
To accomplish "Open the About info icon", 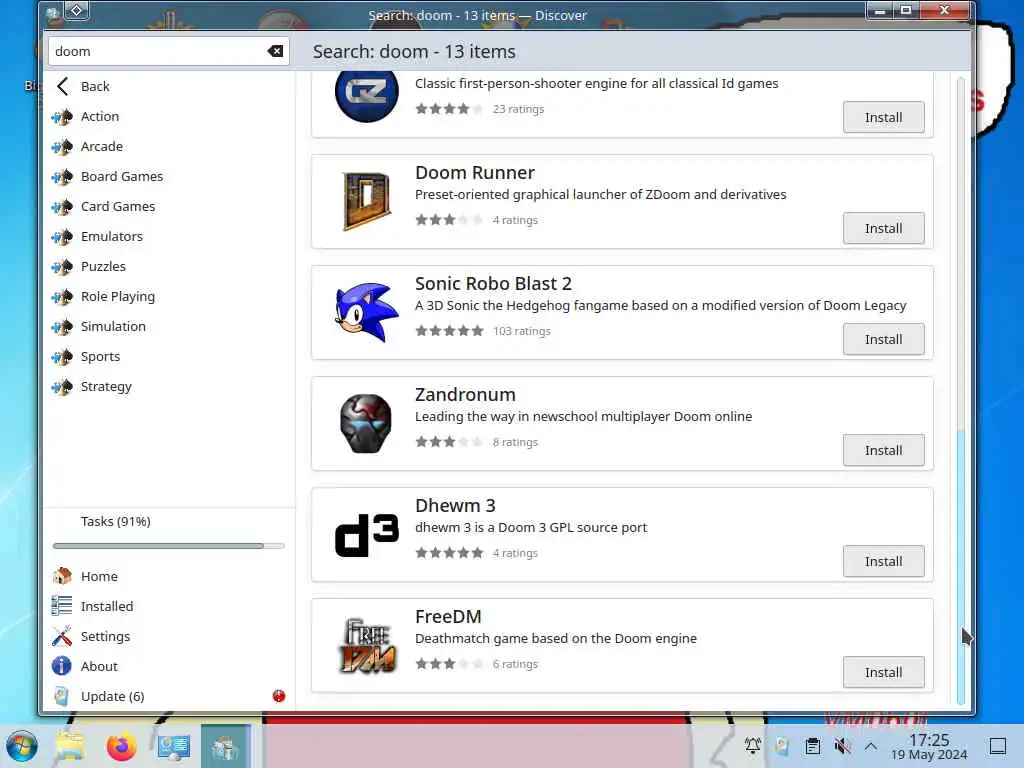I will (62, 666).
